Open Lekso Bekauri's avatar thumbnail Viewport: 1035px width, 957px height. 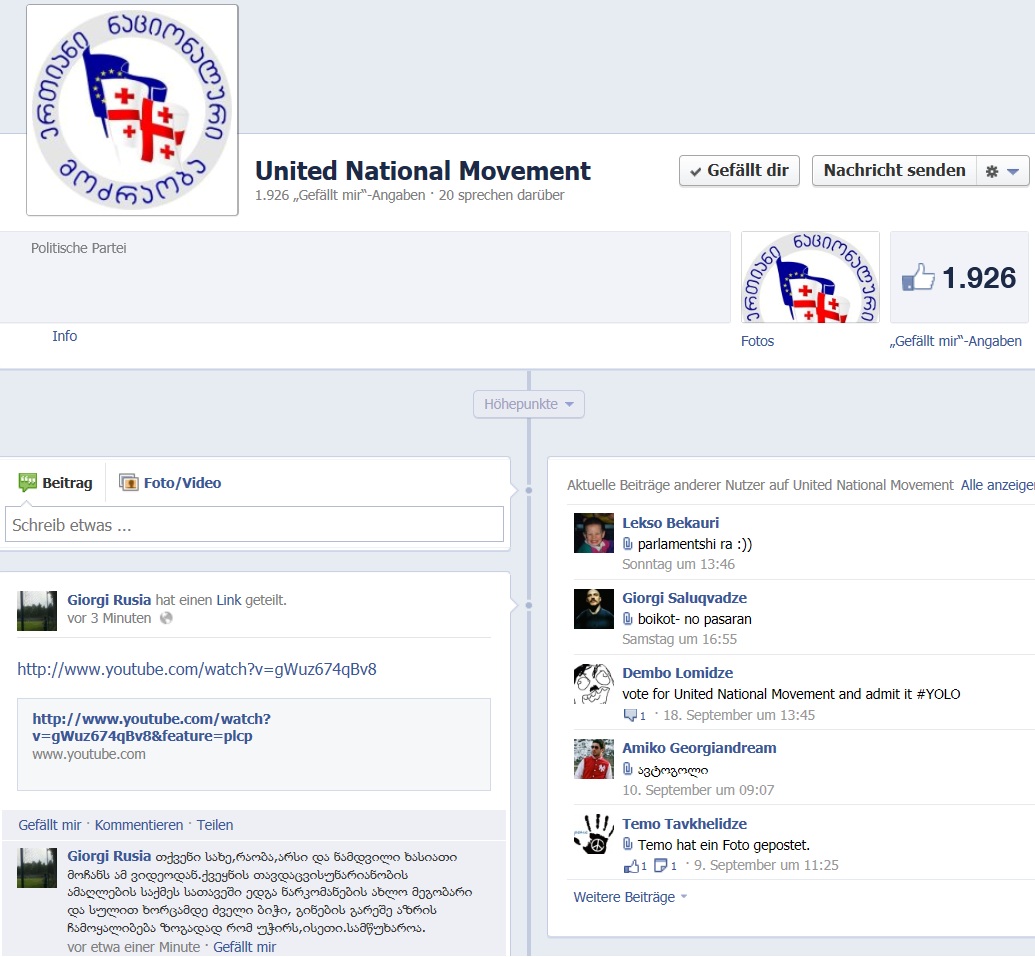(x=593, y=533)
